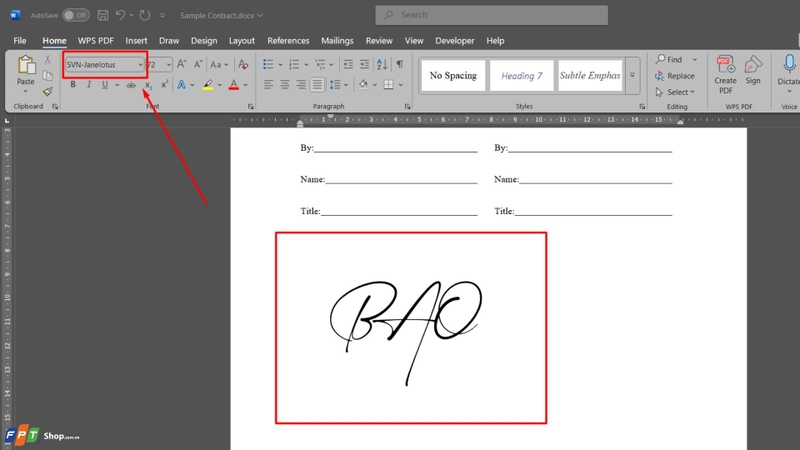800x450 pixels.
Task: Switch to the Insert tab
Action: click(x=136, y=41)
